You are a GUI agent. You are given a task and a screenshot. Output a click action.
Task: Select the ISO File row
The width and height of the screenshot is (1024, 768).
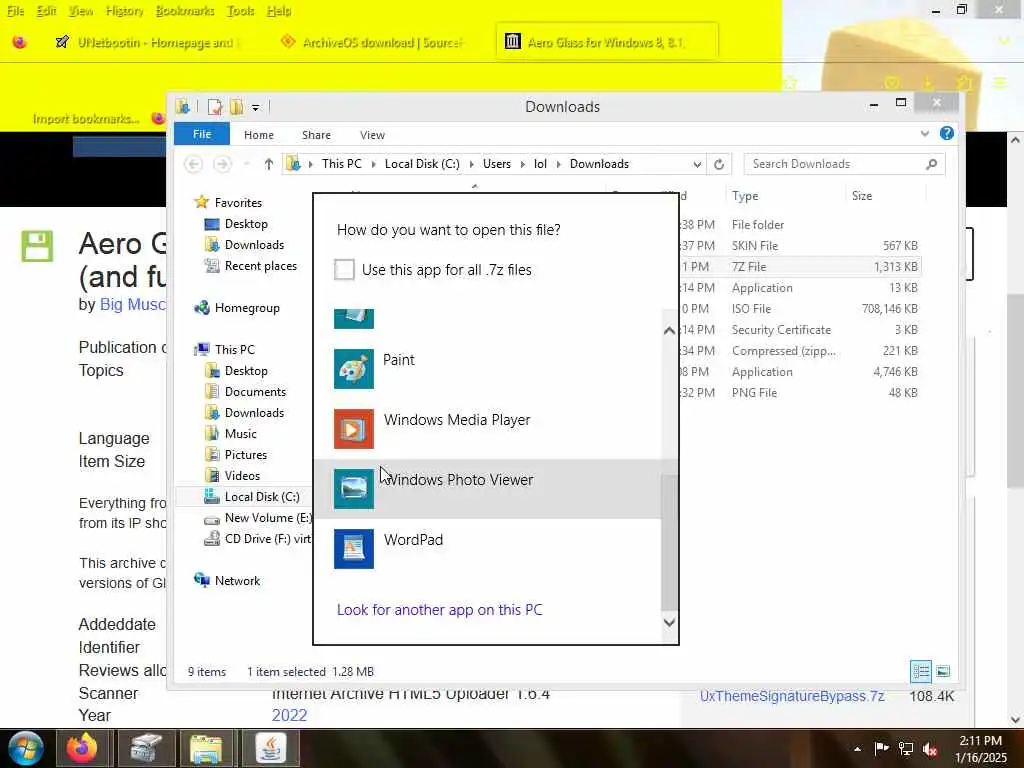coord(800,308)
